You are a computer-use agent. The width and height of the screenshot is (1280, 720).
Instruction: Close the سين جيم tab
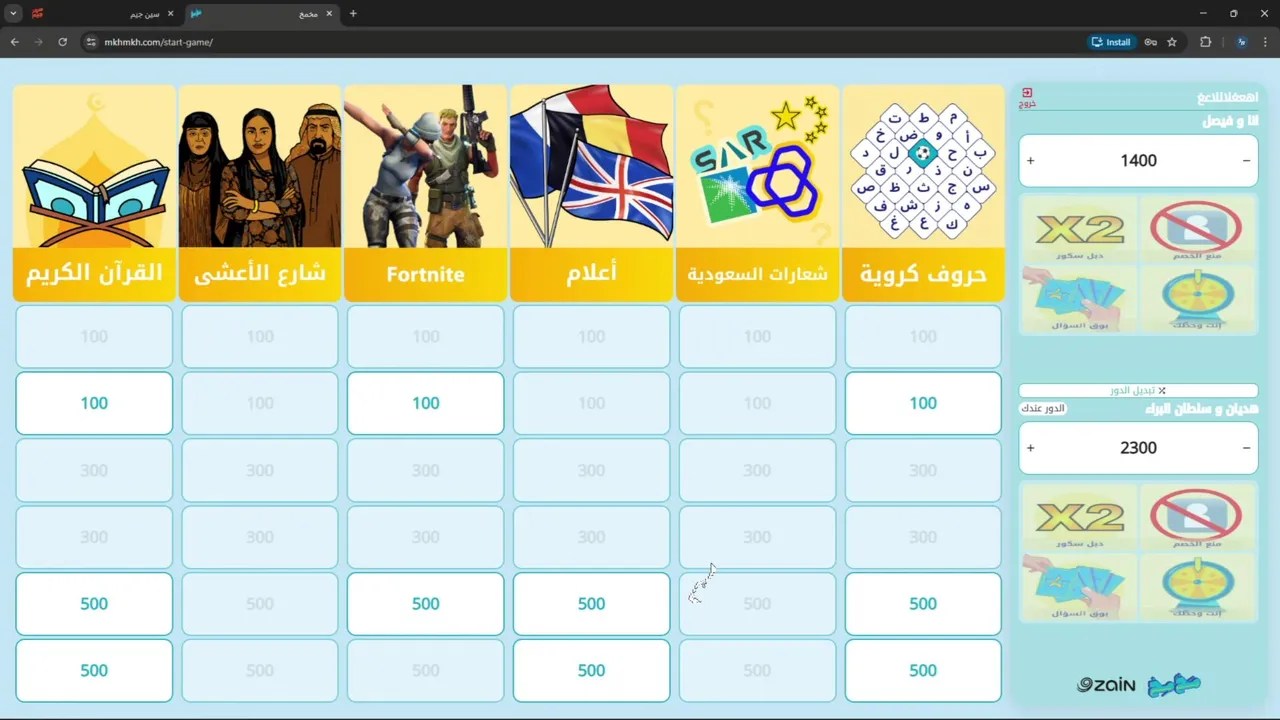pos(170,14)
